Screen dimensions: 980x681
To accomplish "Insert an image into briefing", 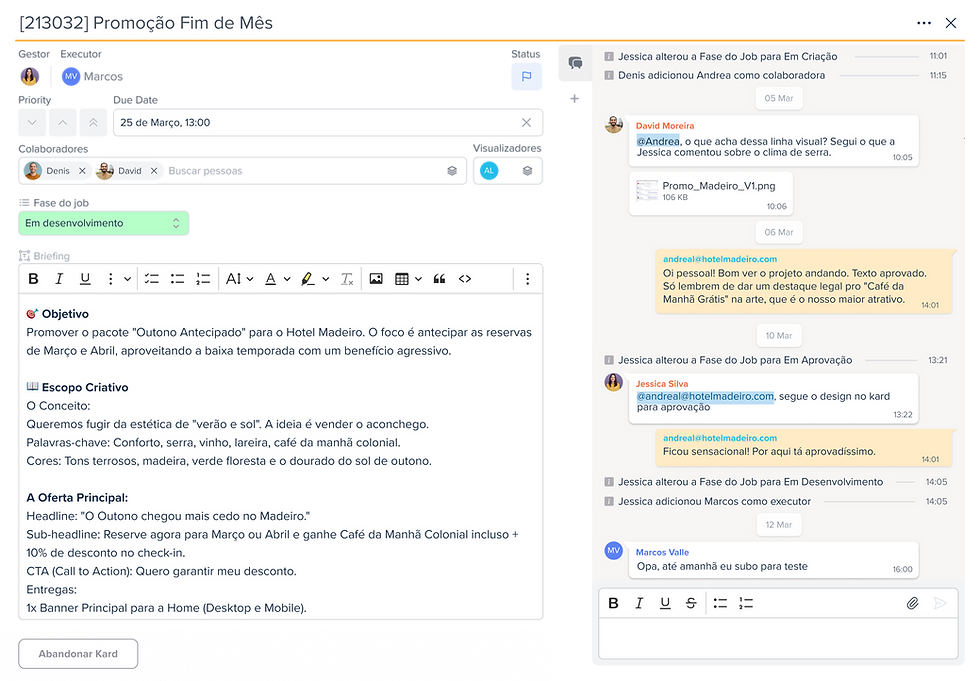I will point(376,279).
